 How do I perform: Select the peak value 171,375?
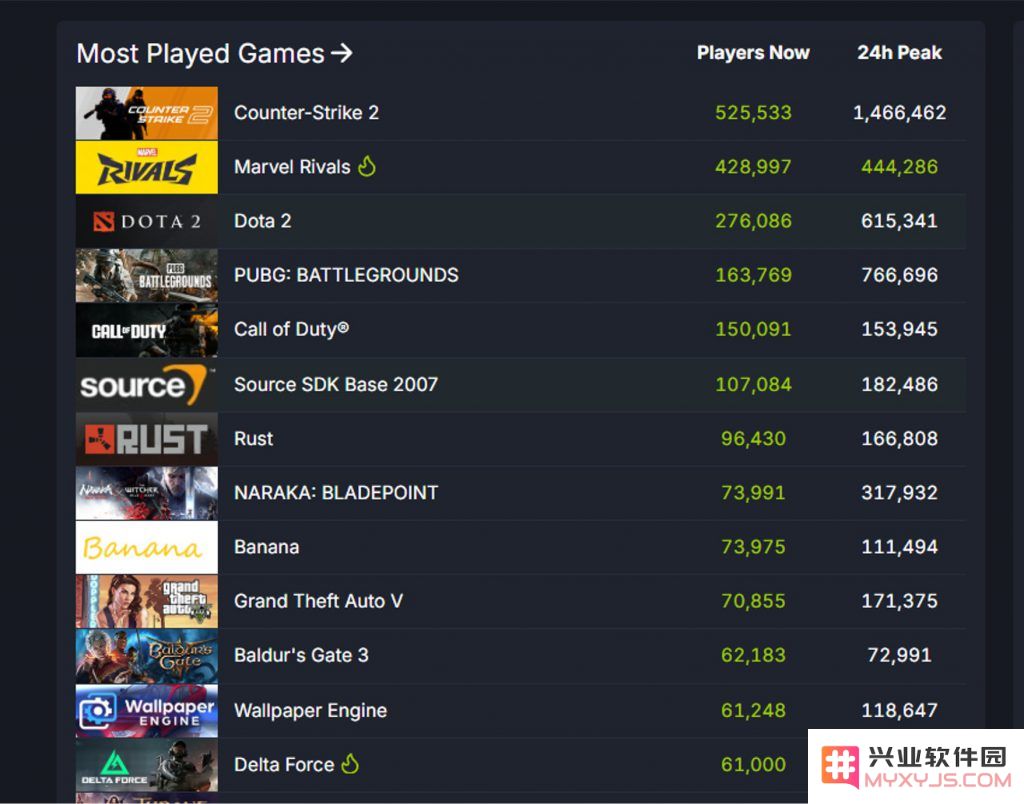point(899,601)
